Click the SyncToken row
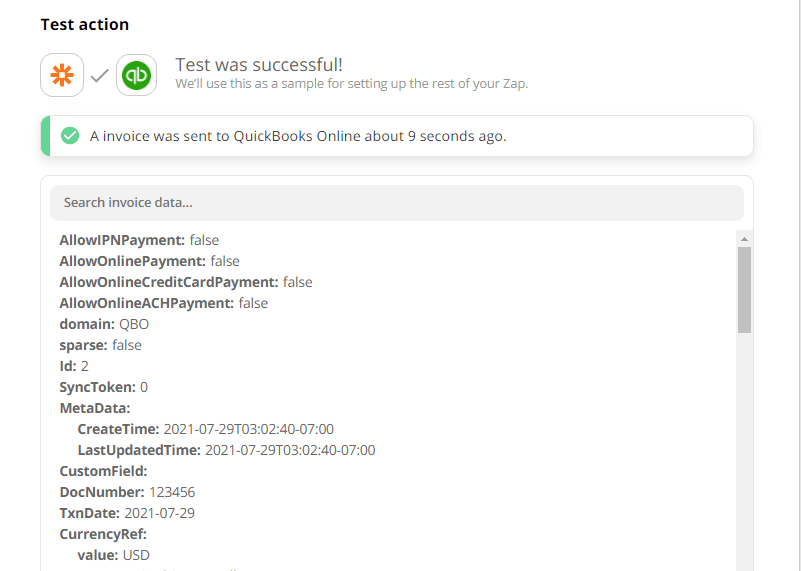The width and height of the screenshot is (801, 571). tap(103, 387)
